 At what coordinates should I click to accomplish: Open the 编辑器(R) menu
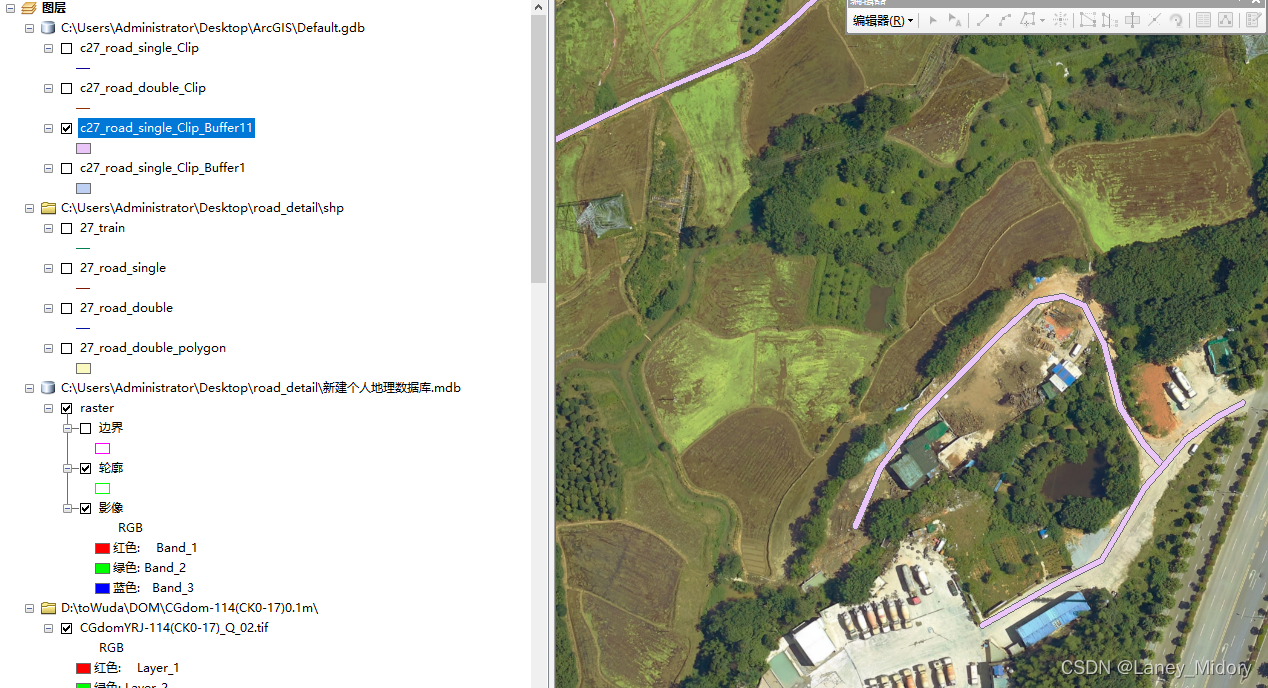click(884, 20)
